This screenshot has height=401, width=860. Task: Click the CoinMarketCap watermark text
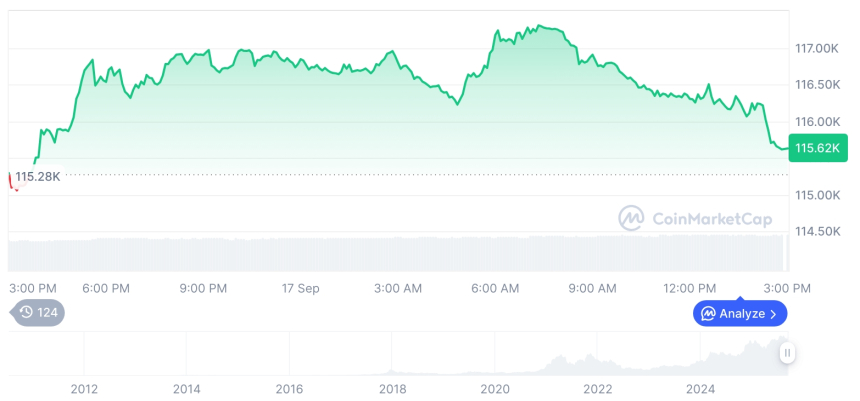[x=712, y=219]
